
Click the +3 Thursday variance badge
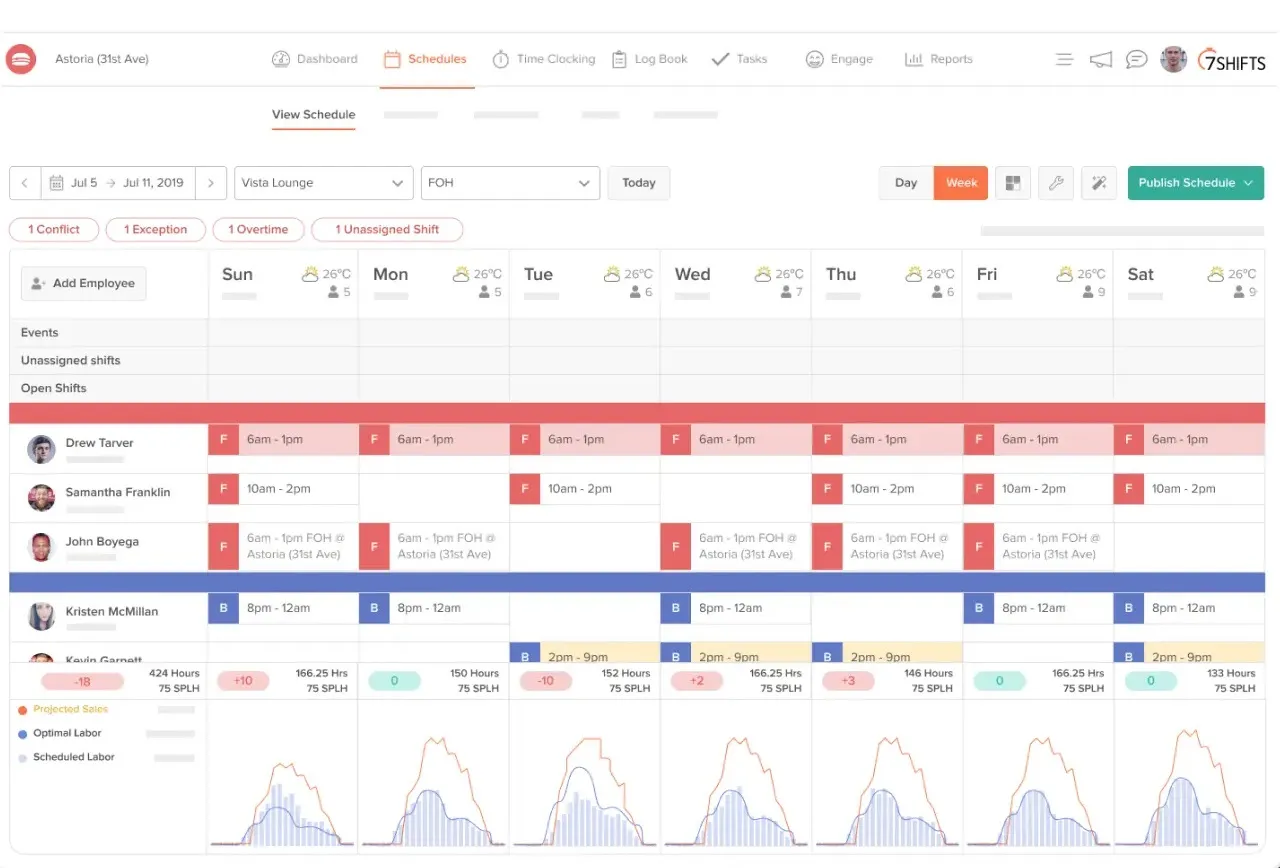[x=848, y=681]
